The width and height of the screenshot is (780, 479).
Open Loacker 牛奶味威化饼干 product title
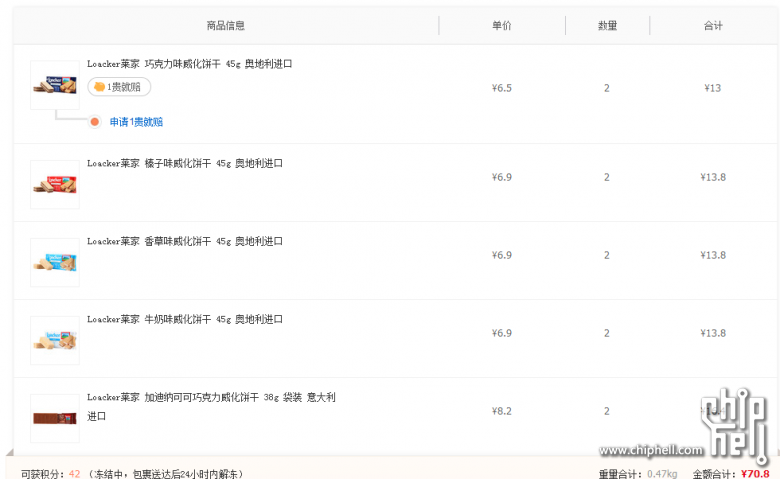click(x=185, y=319)
